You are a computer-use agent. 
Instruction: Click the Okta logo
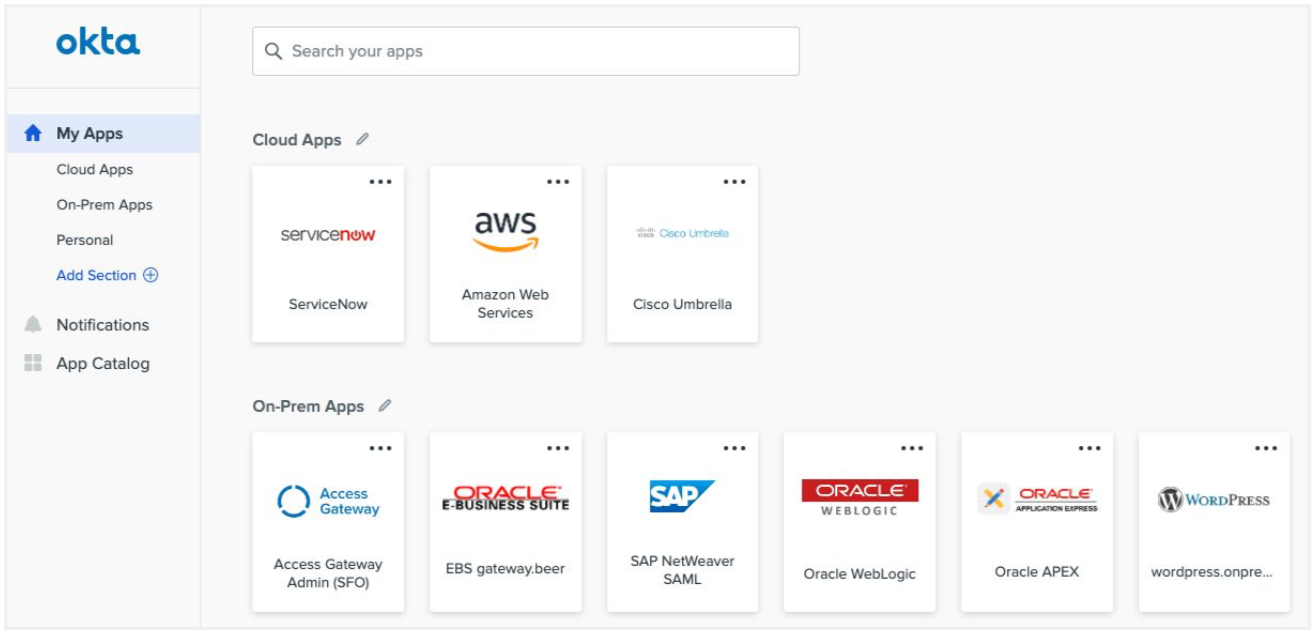pos(98,42)
